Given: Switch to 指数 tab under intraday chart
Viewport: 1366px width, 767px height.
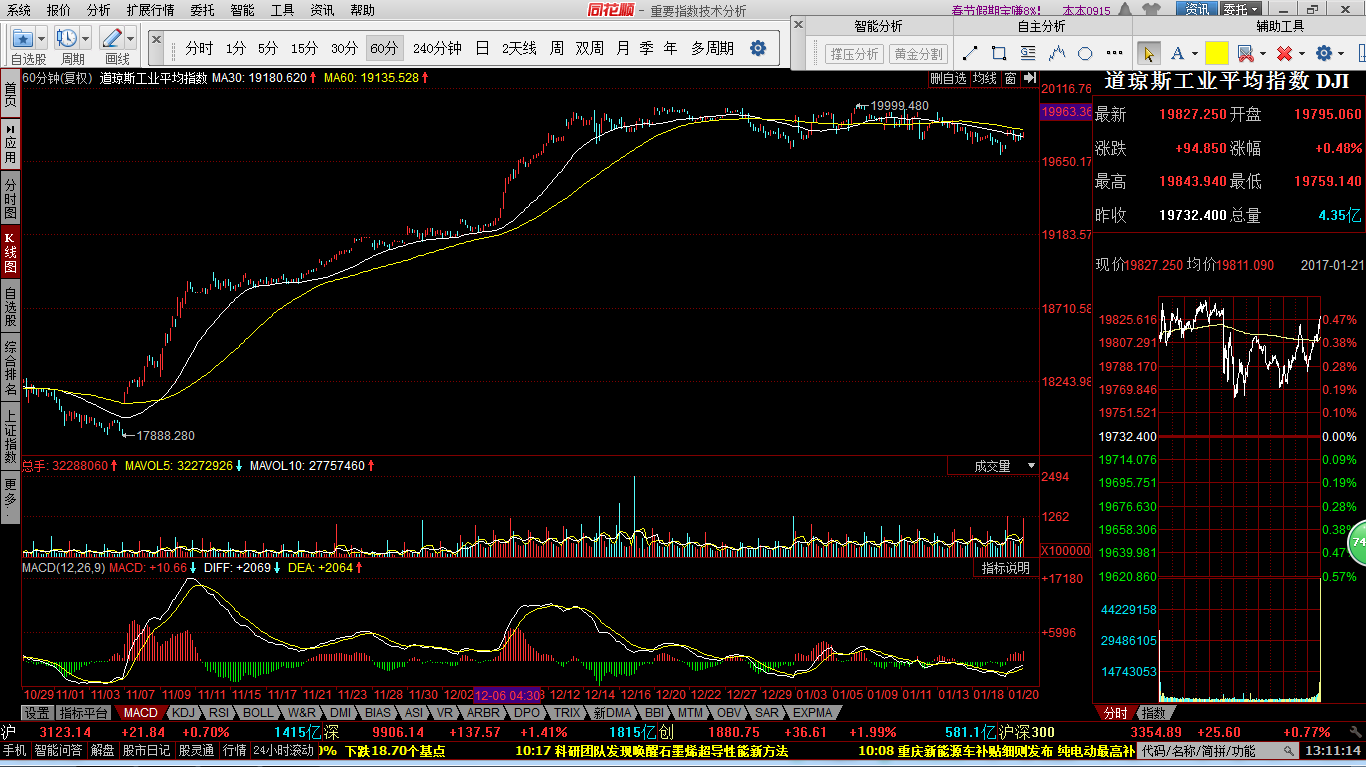Looking at the screenshot, I should click(1153, 713).
